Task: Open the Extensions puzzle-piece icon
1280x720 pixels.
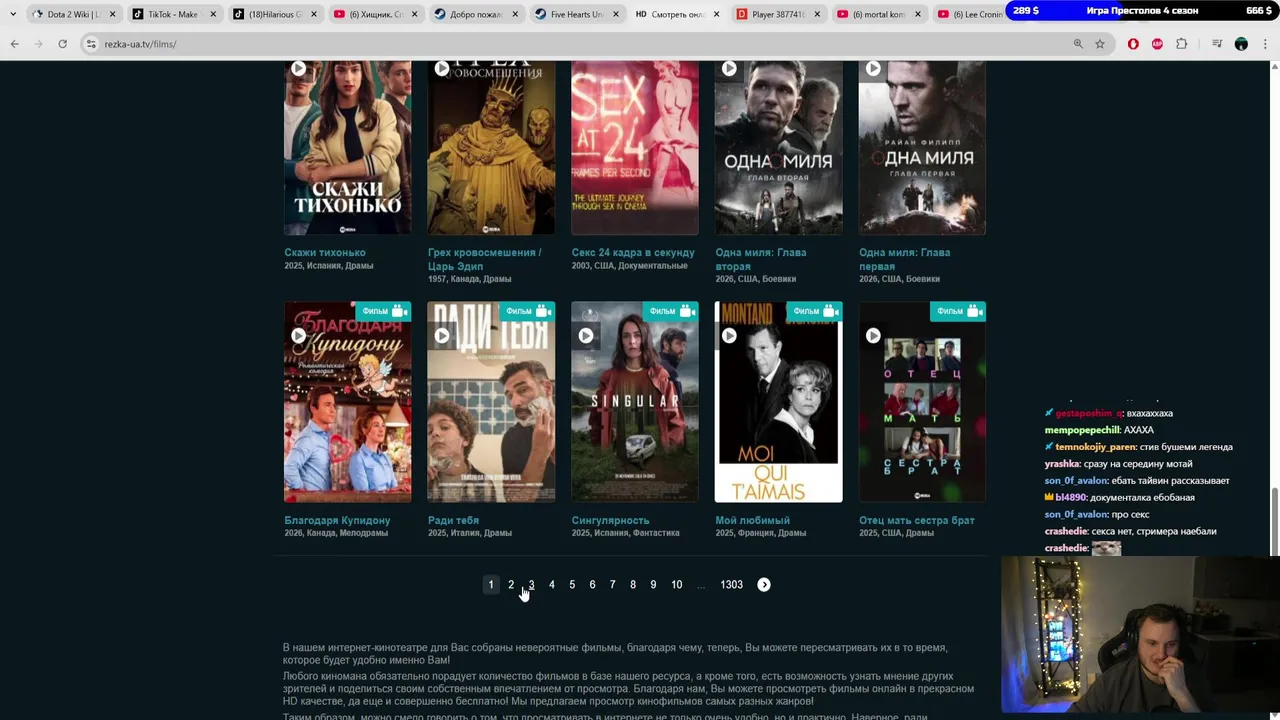Action: click(x=1182, y=44)
